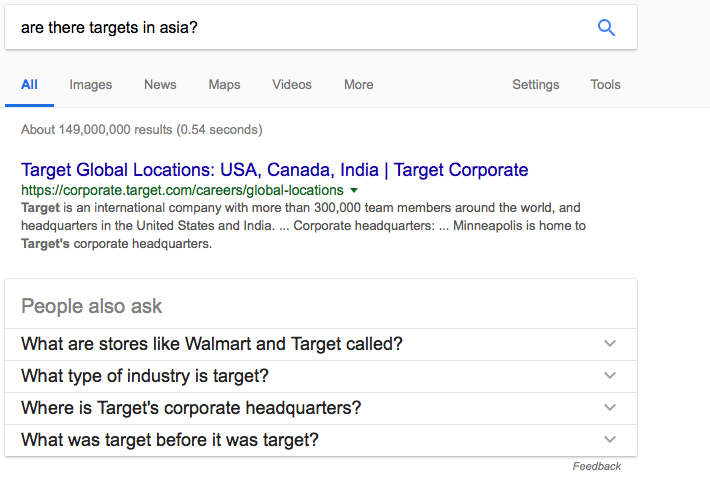Image resolution: width=710 pixels, height=483 pixels.
Task: Click the blue search magnifier icon
Action: (606, 28)
